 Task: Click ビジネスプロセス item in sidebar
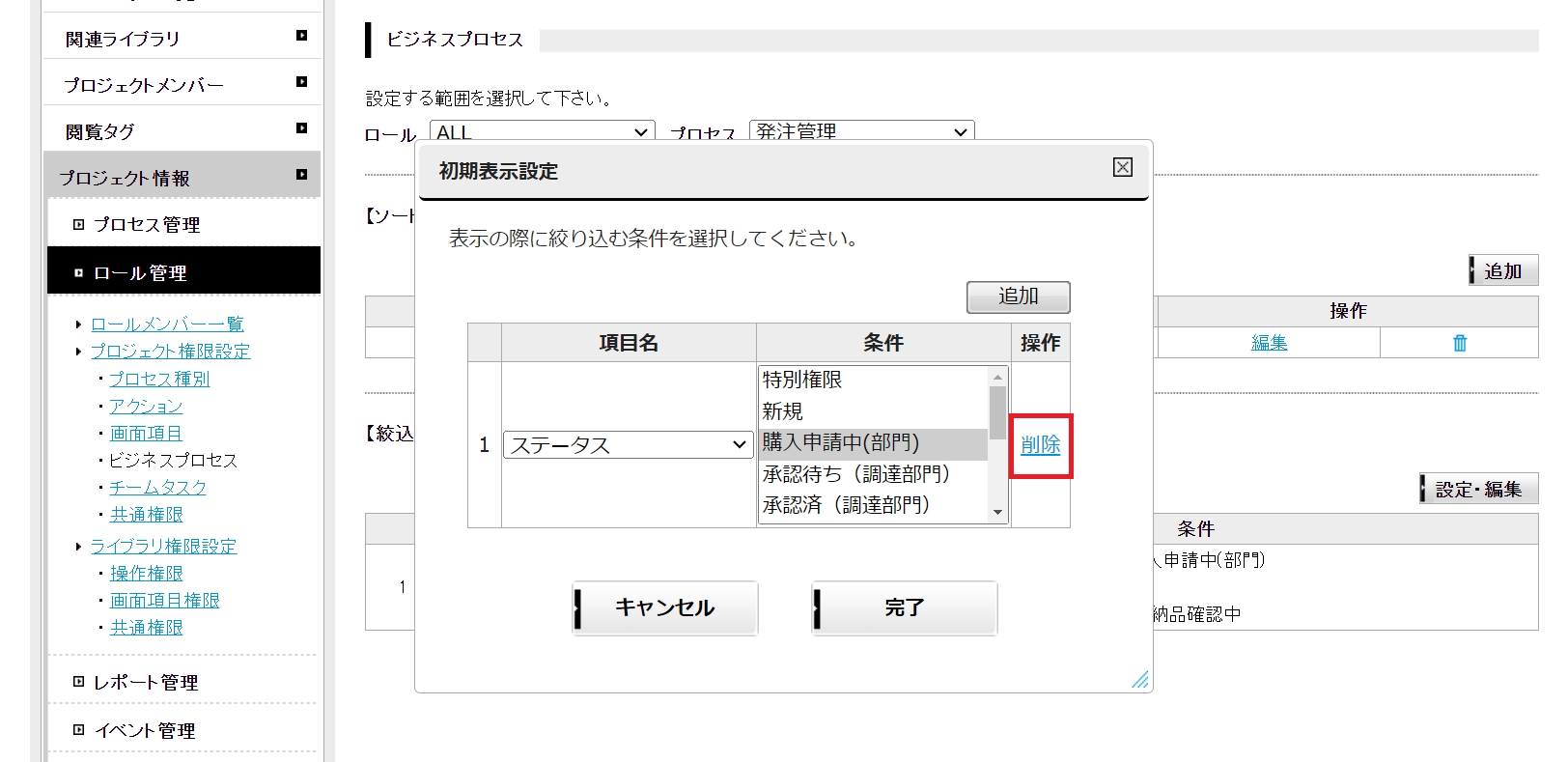(x=173, y=460)
